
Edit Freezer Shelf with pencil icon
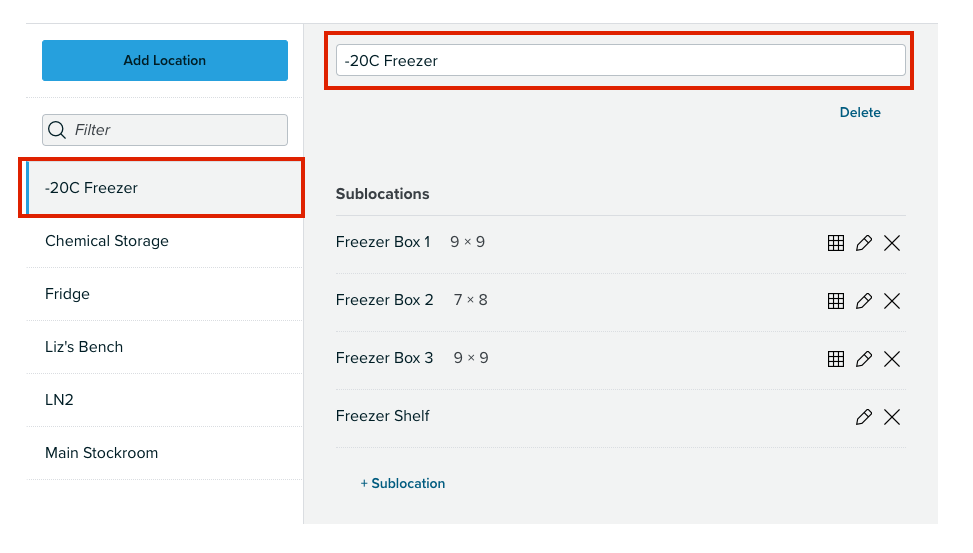tap(863, 417)
